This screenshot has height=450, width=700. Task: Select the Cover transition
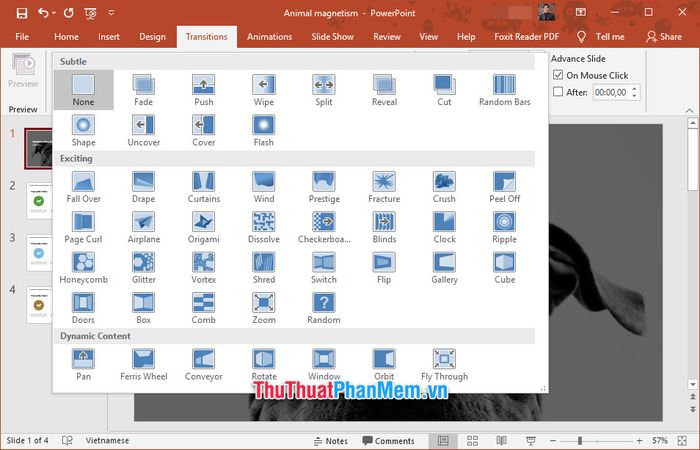coord(204,131)
